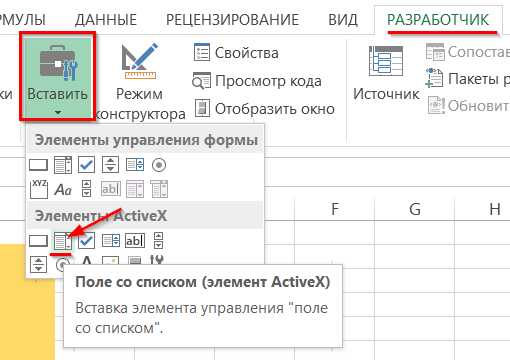Screen dimensions: 510x360
Task: Insert ActiveX text box abl
Action: tap(135, 240)
